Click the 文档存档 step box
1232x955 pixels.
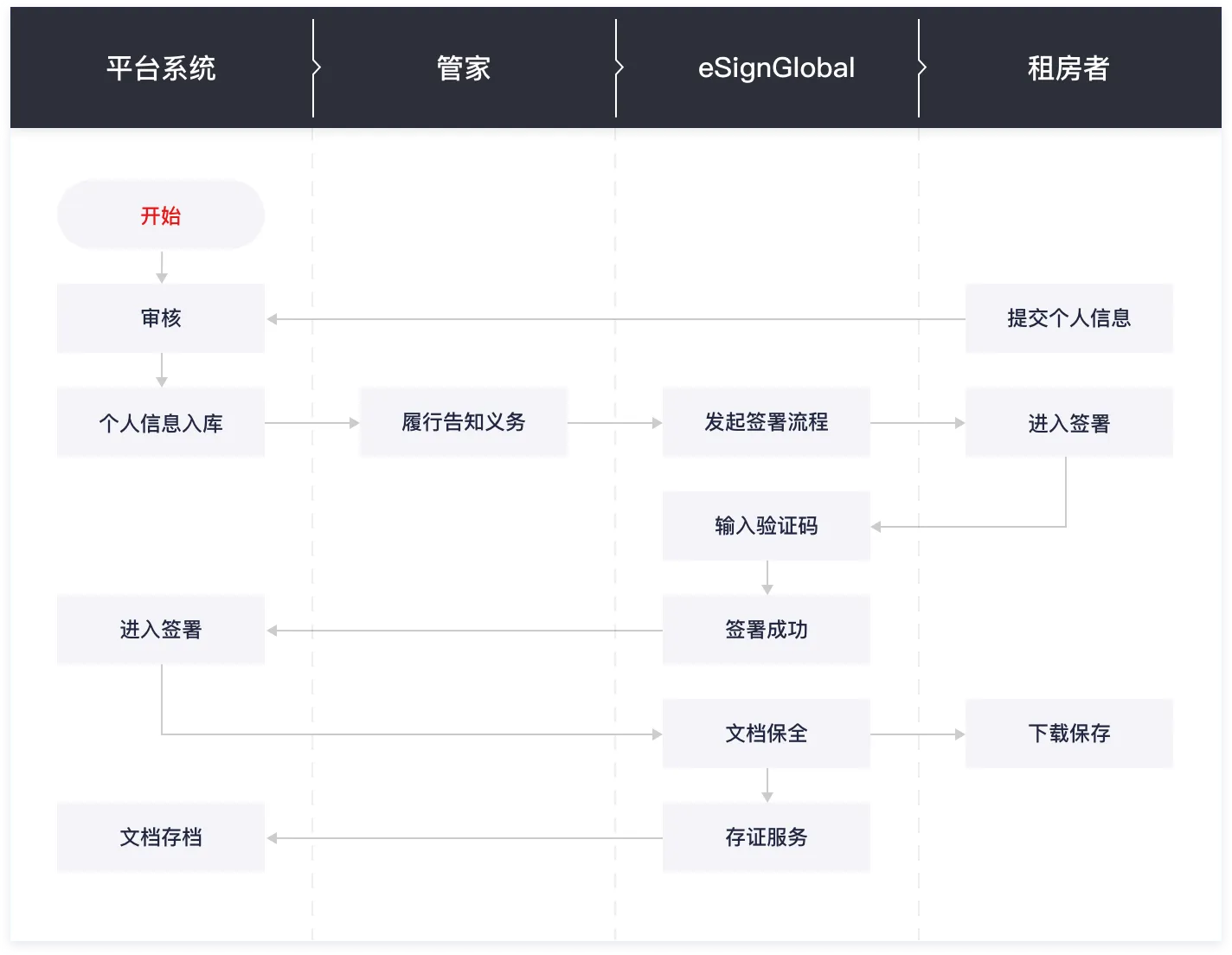(161, 837)
